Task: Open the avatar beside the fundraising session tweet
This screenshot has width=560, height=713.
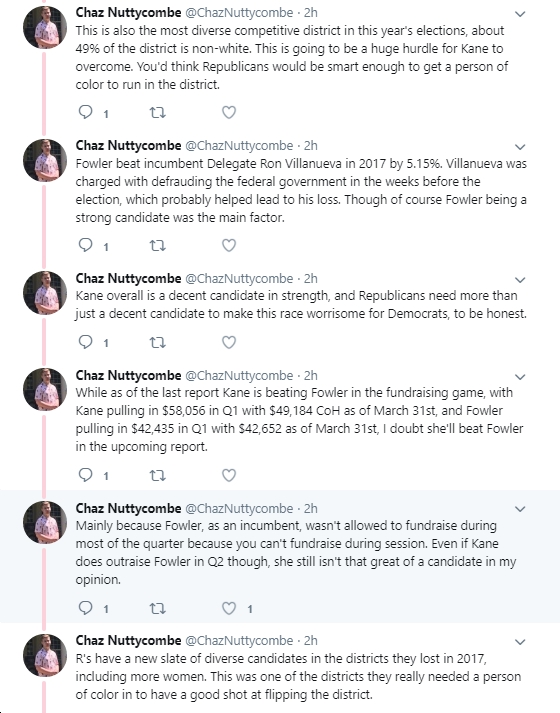Action: [x=45, y=522]
